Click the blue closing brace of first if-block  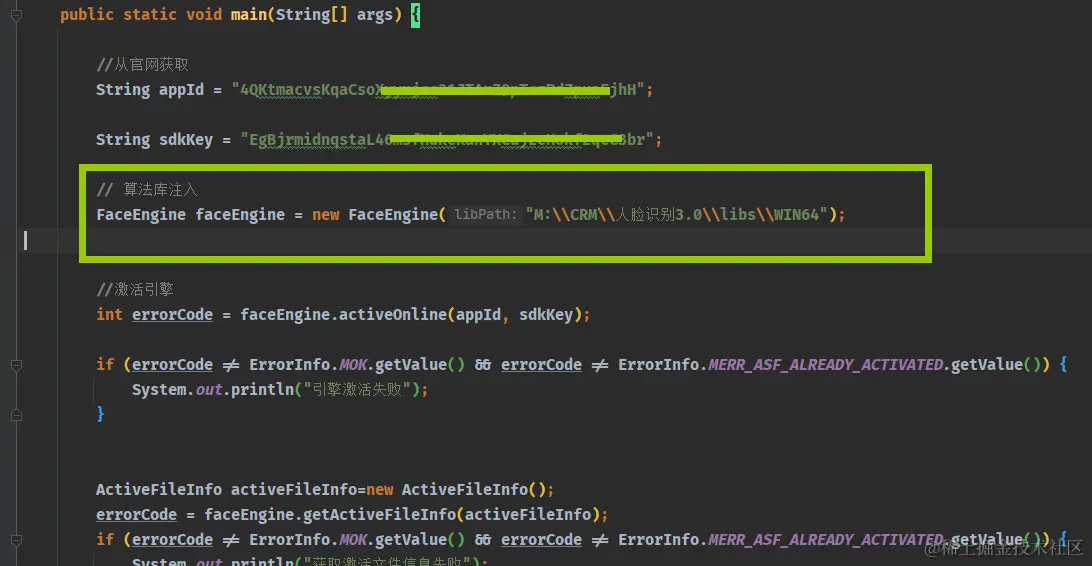(x=100, y=414)
